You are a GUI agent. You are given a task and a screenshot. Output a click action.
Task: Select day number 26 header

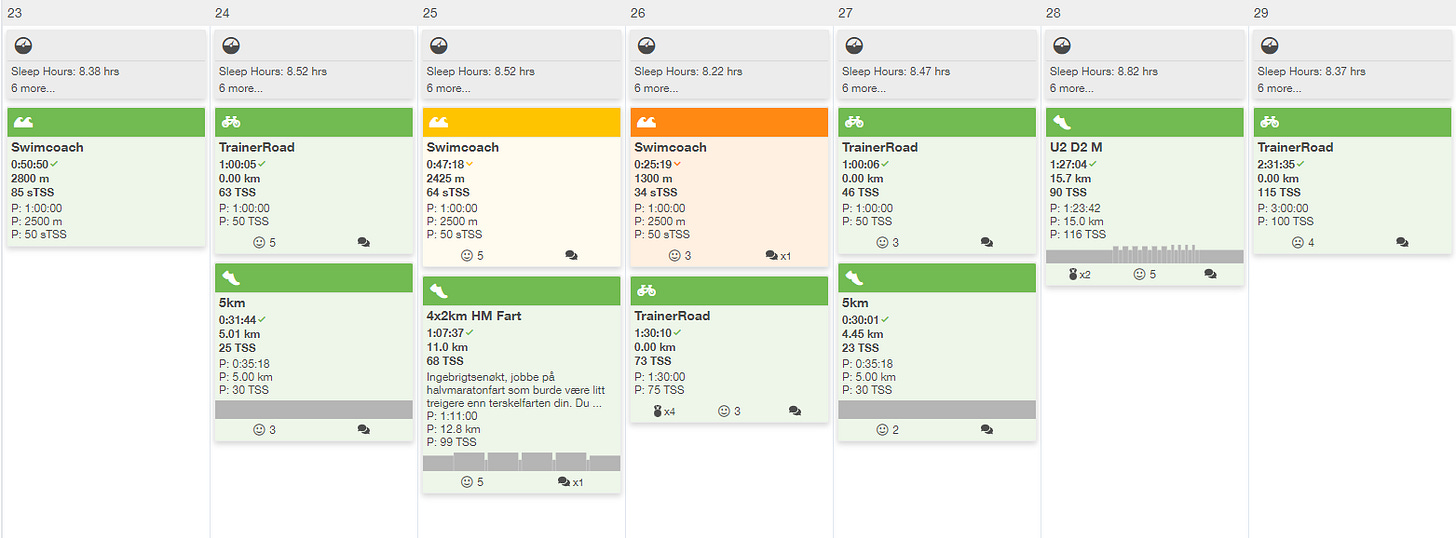[638, 12]
